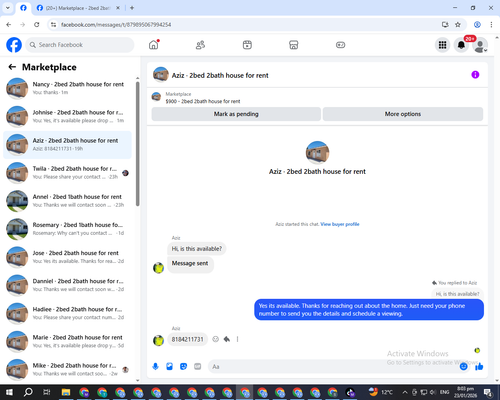Screen dimensions: 500x400
Task: Click Aziz chat header name
Action: point(220,75)
